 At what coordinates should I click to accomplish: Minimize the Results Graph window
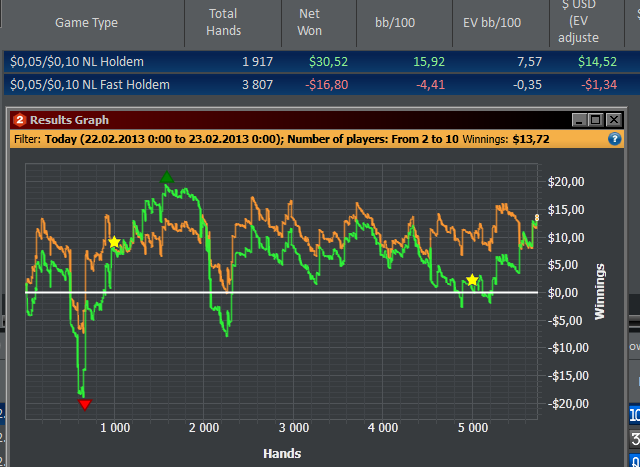point(581,120)
